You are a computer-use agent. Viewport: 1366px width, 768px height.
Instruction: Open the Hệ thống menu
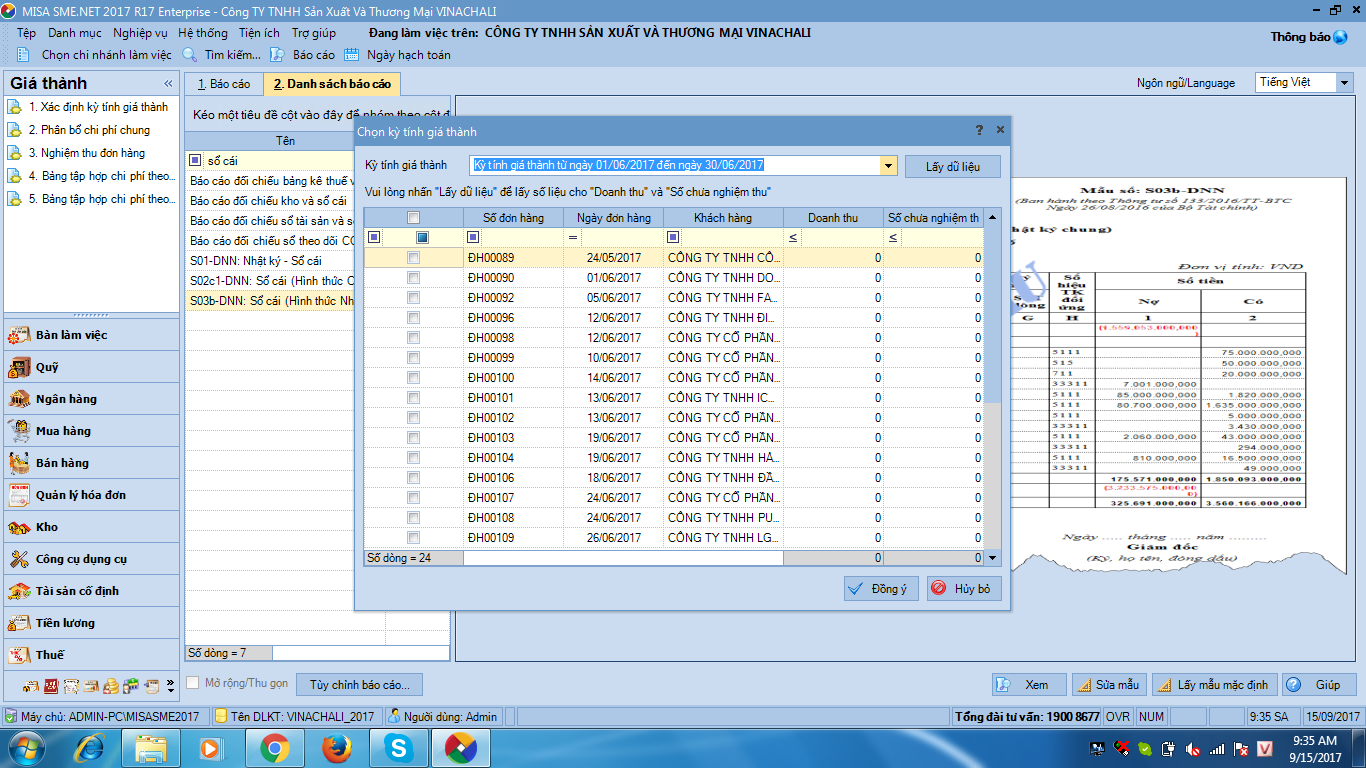tap(203, 33)
